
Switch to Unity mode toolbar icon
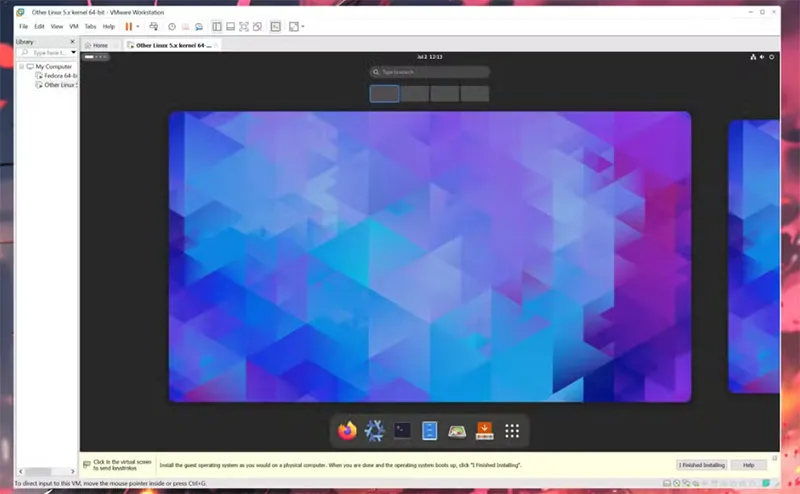257,27
